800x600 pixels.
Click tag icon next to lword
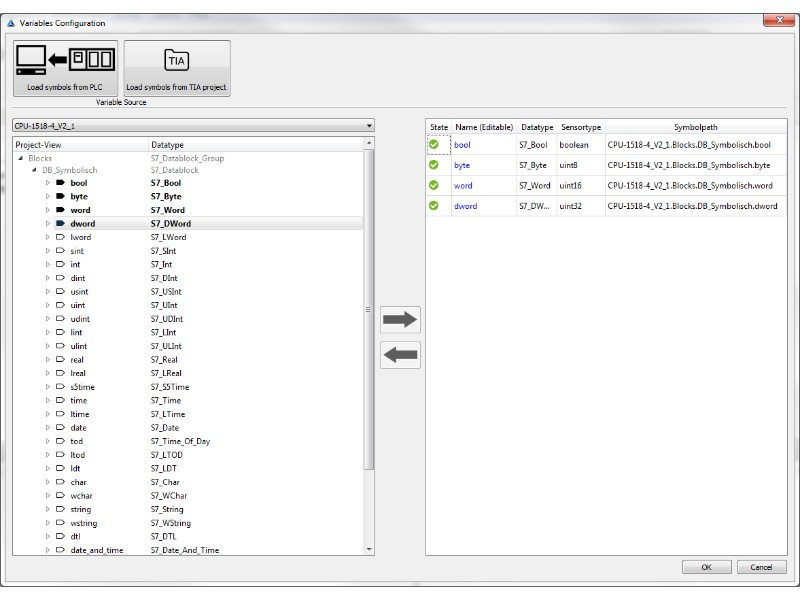pyautogui.click(x=60, y=237)
